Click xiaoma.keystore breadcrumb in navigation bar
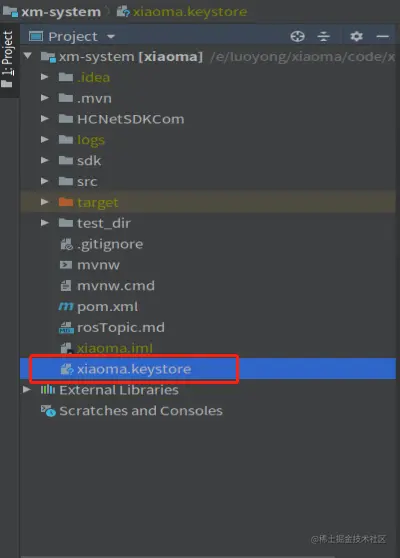The width and height of the screenshot is (400, 558). click(x=190, y=12)
